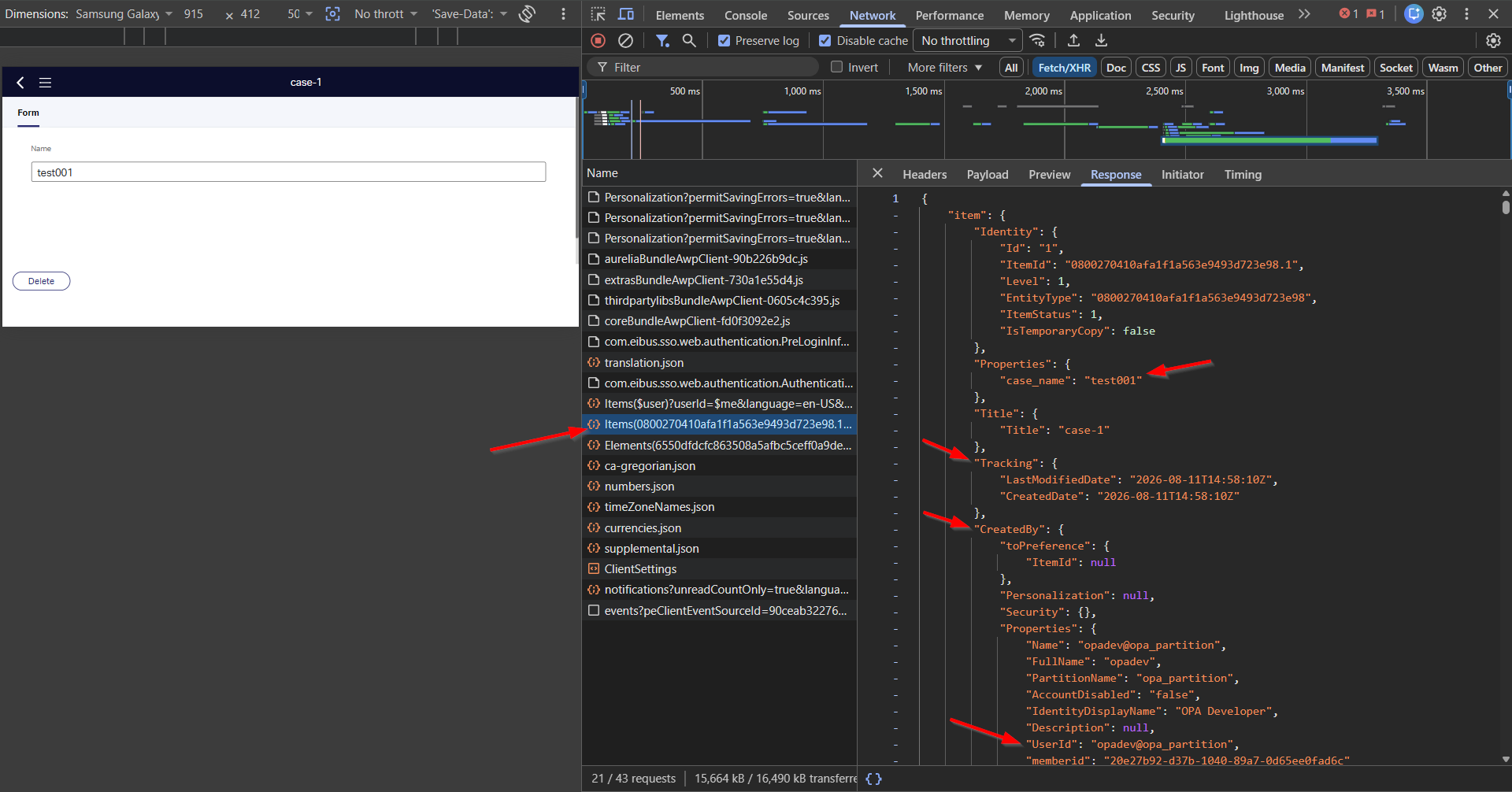Viewport: 1512px width, 792px height.
Task: Switch to the Headers tab
Action: coord(925,174)
